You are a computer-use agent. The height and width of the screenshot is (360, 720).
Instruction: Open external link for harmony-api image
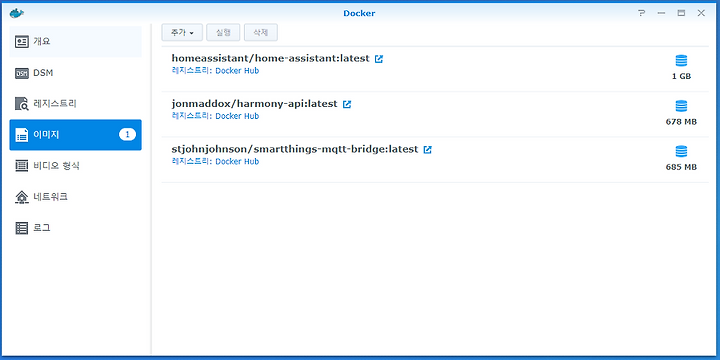coord(347,104)
